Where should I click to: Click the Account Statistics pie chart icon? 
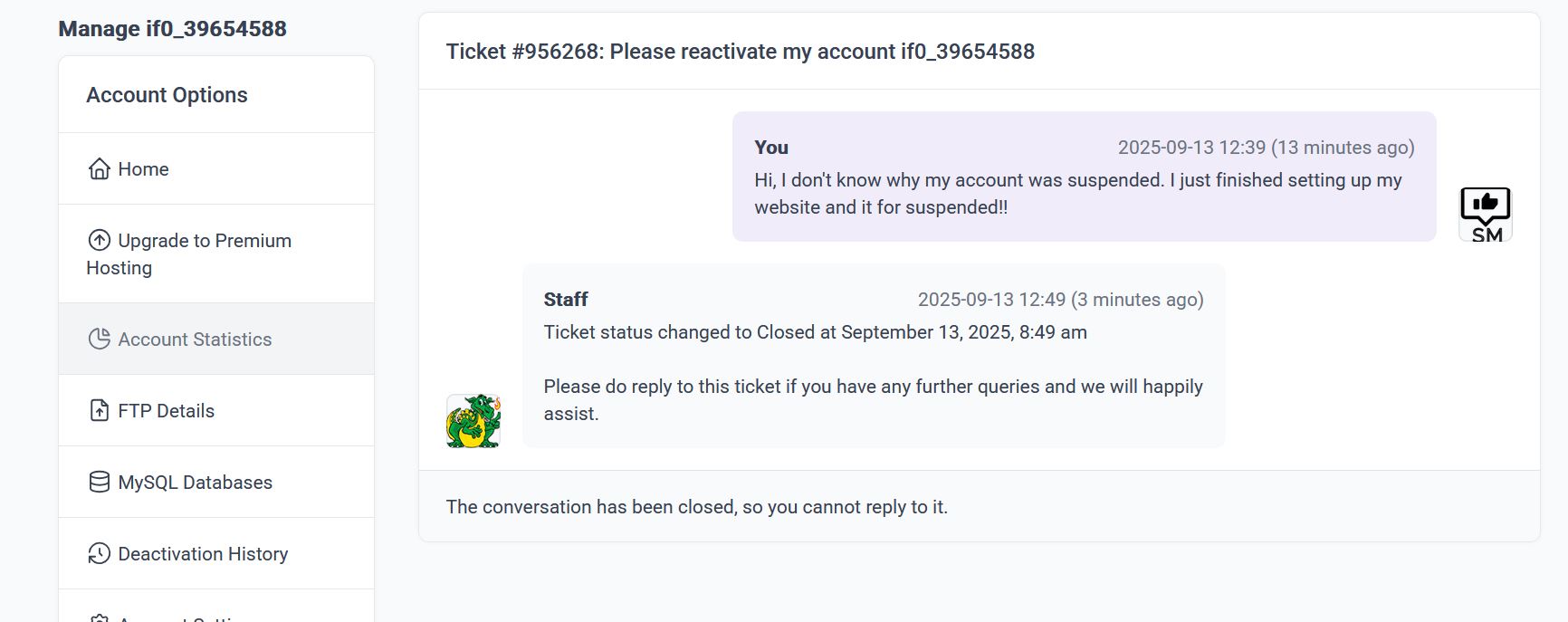click(x=99, y=340)
